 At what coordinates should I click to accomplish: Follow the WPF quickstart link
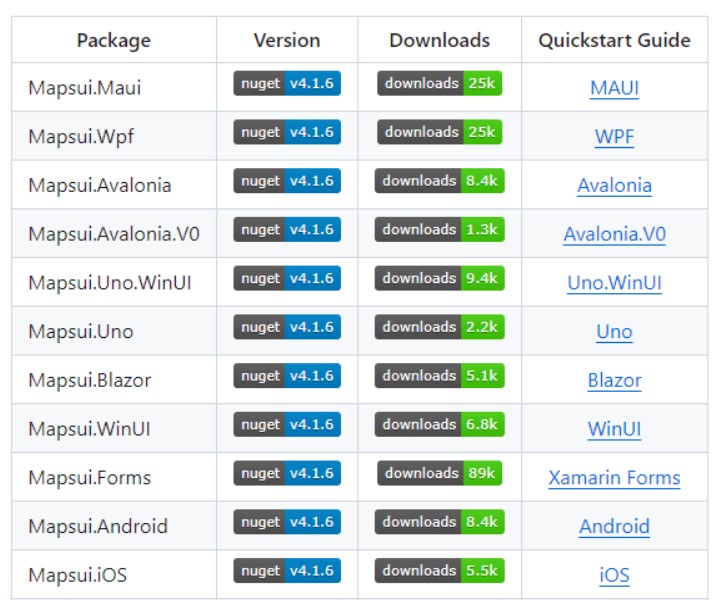click(x=614, y=137)
